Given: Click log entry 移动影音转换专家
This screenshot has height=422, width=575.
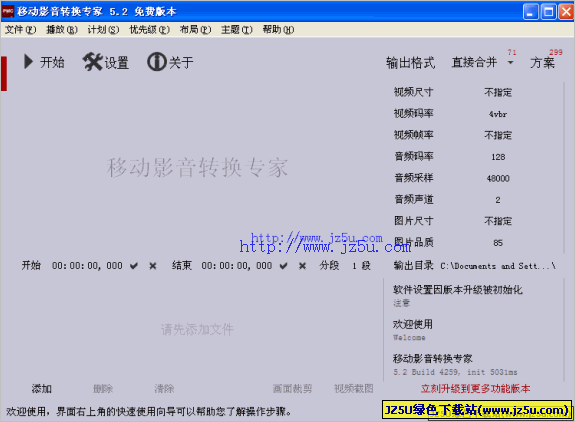Looking at the screenshot, I should tap(432, 359).
